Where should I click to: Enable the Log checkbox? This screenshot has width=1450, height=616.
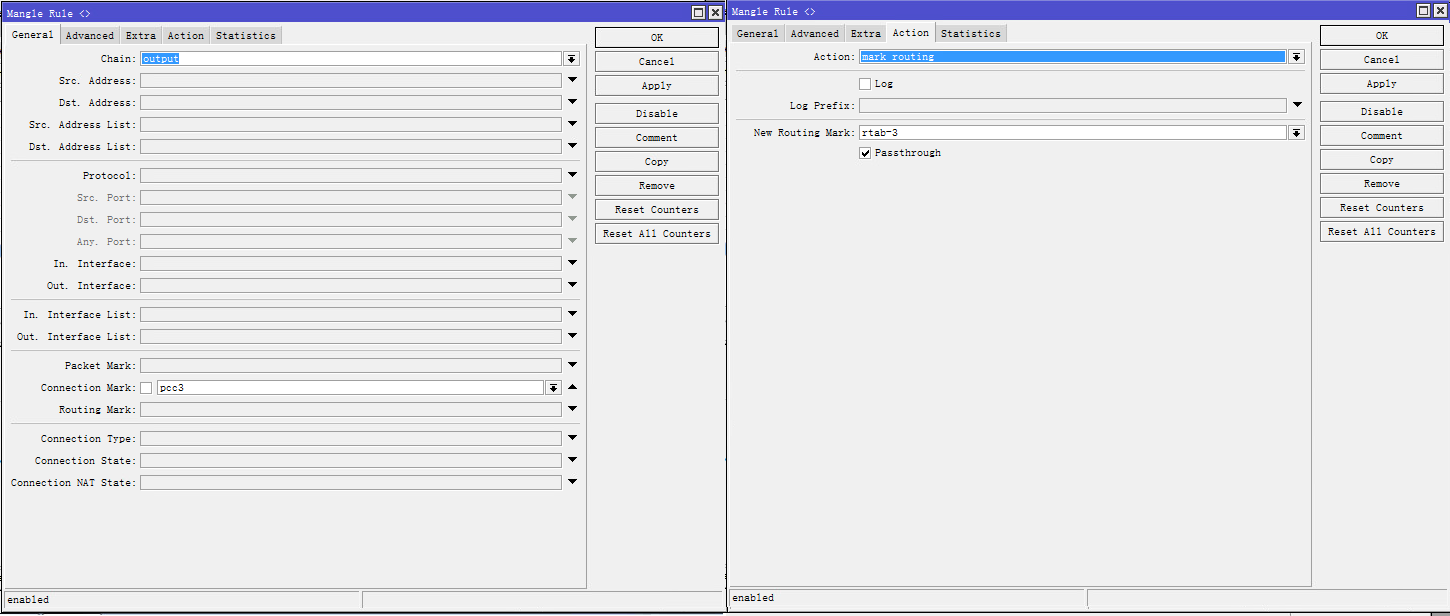pyautogui.click(x=865, y=84)
